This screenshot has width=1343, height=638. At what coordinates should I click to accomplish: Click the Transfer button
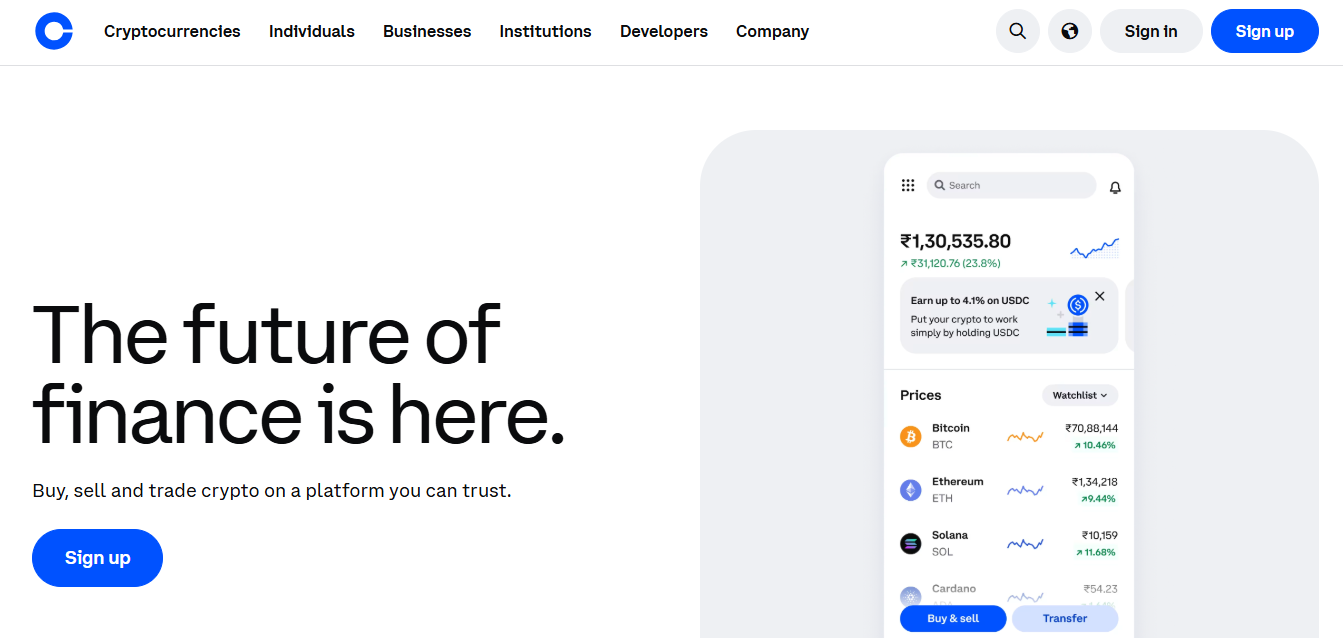coord(1065,618)
